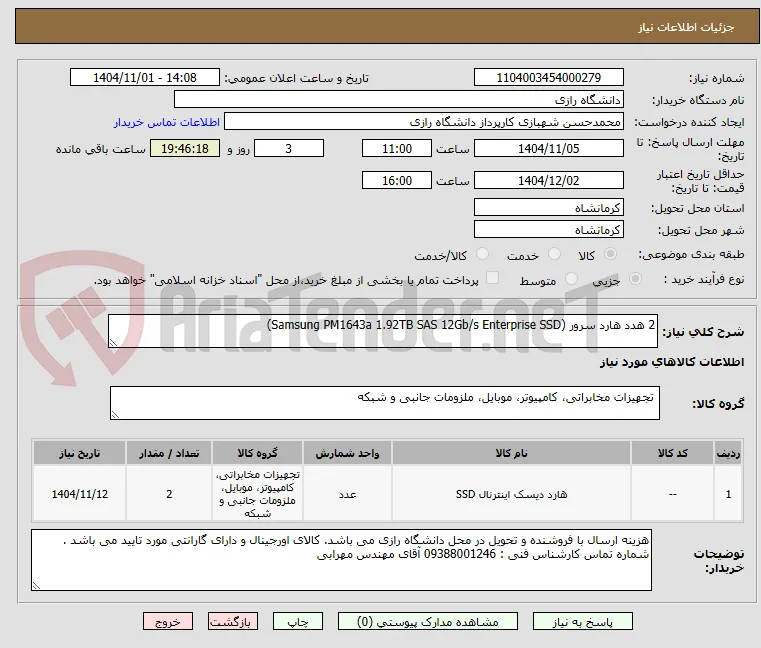Viewport: 761px width, 648px height.
Task: Click the 'چاپ' print button
Action: coord(298,621)
